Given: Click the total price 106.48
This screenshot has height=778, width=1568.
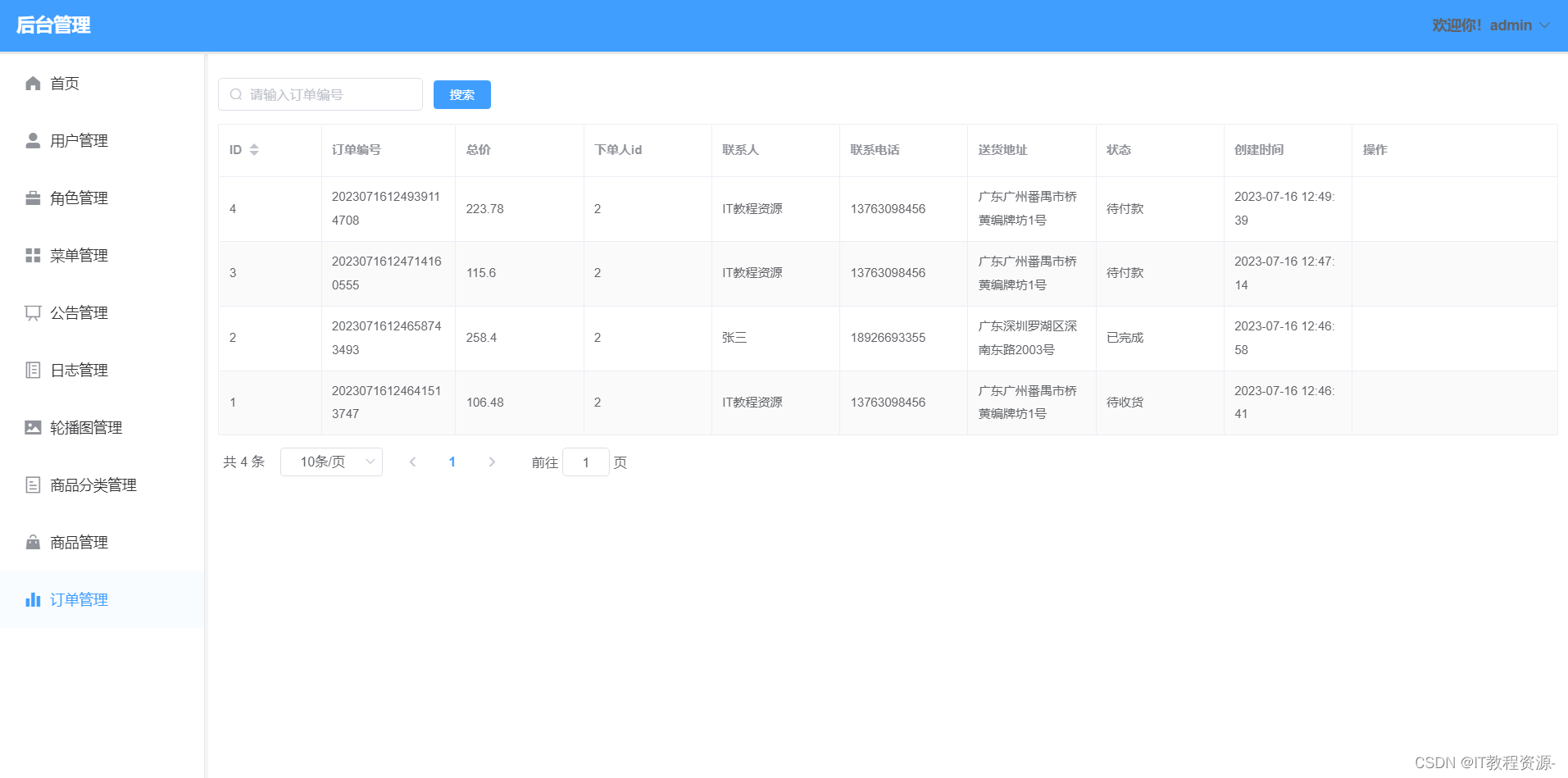Looking at the screenshot, I should pyautogui.click(x=485, y=403).
